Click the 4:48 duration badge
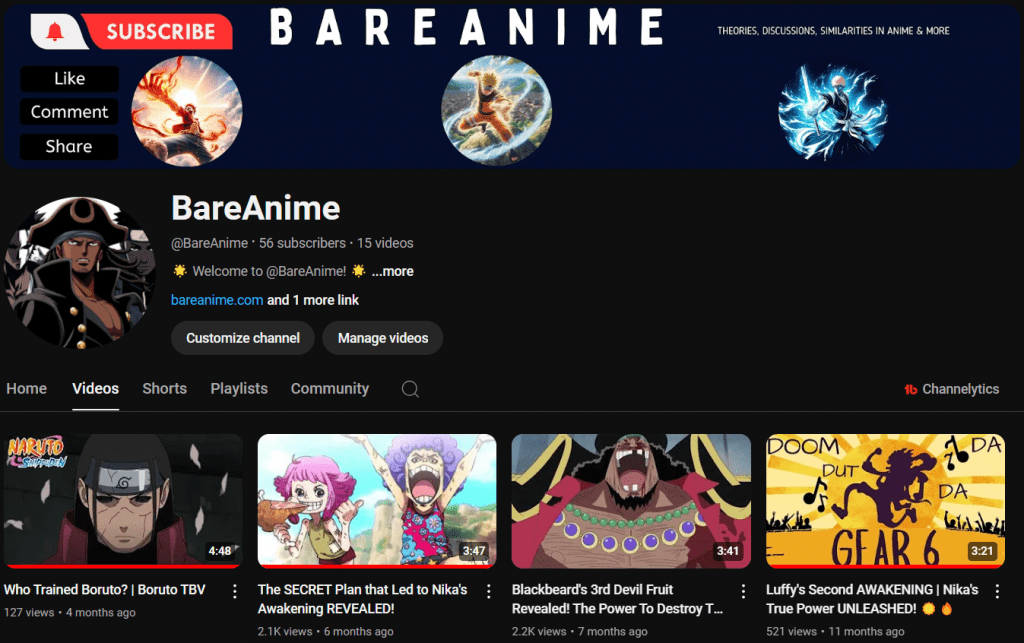This screenshot has height=643, width=1024. 220,551
